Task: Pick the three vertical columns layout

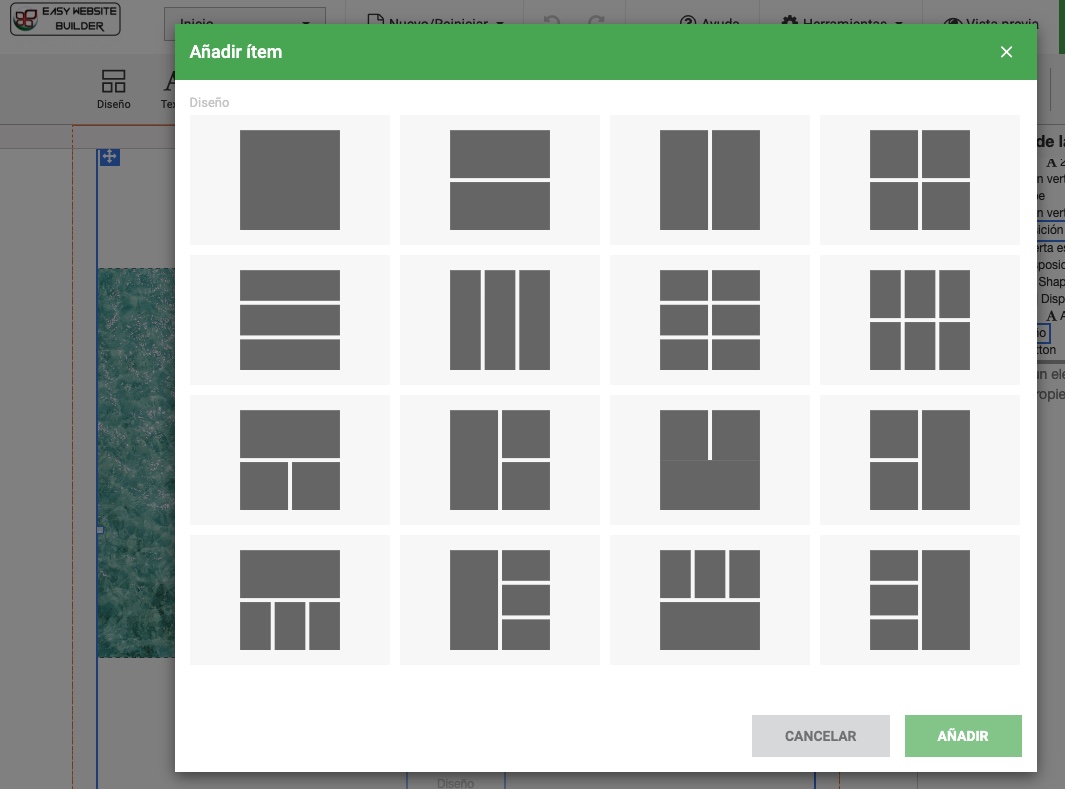Action: [x=500, y=320]
